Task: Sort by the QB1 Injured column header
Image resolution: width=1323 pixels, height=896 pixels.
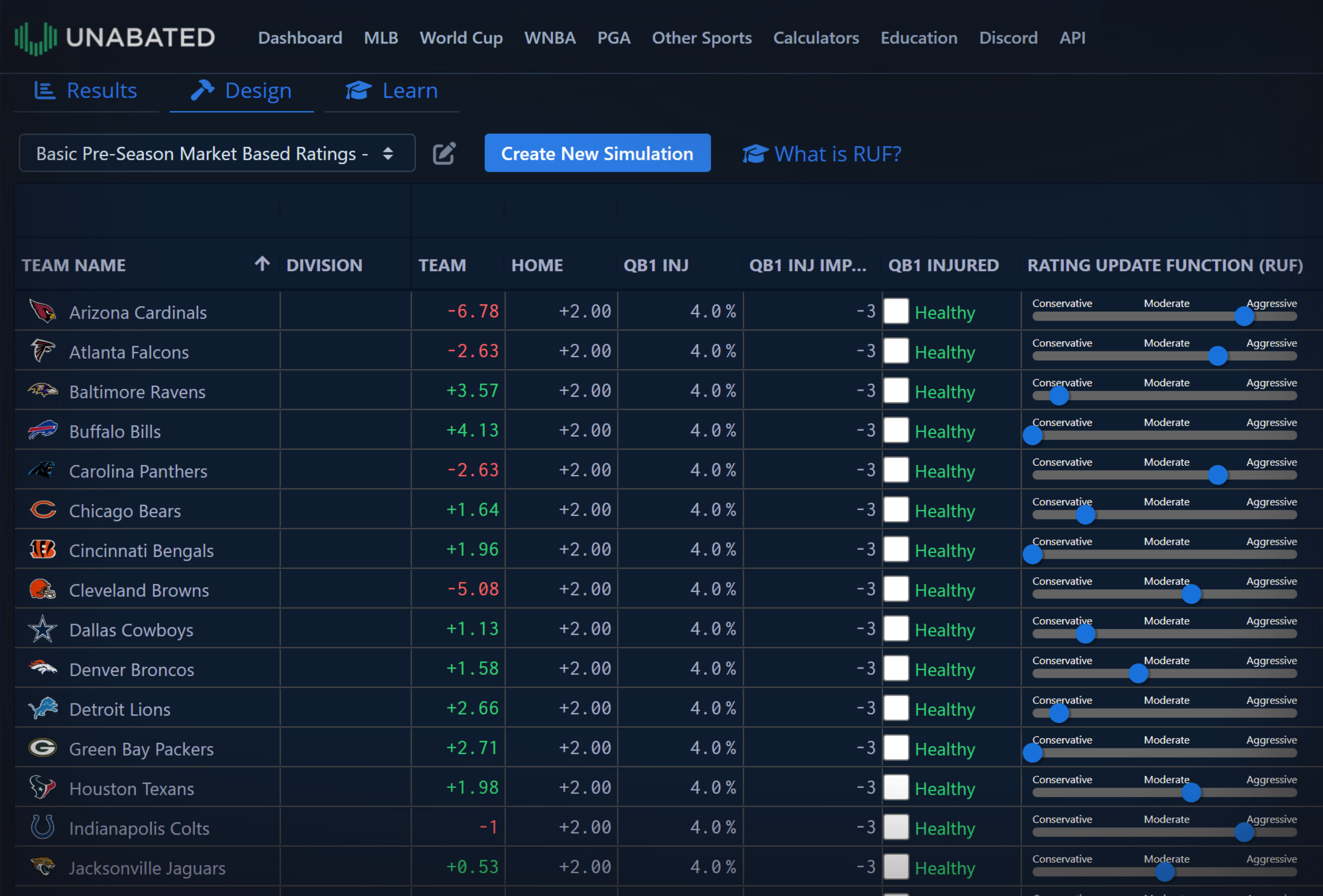Action: [x=943, y=265]
